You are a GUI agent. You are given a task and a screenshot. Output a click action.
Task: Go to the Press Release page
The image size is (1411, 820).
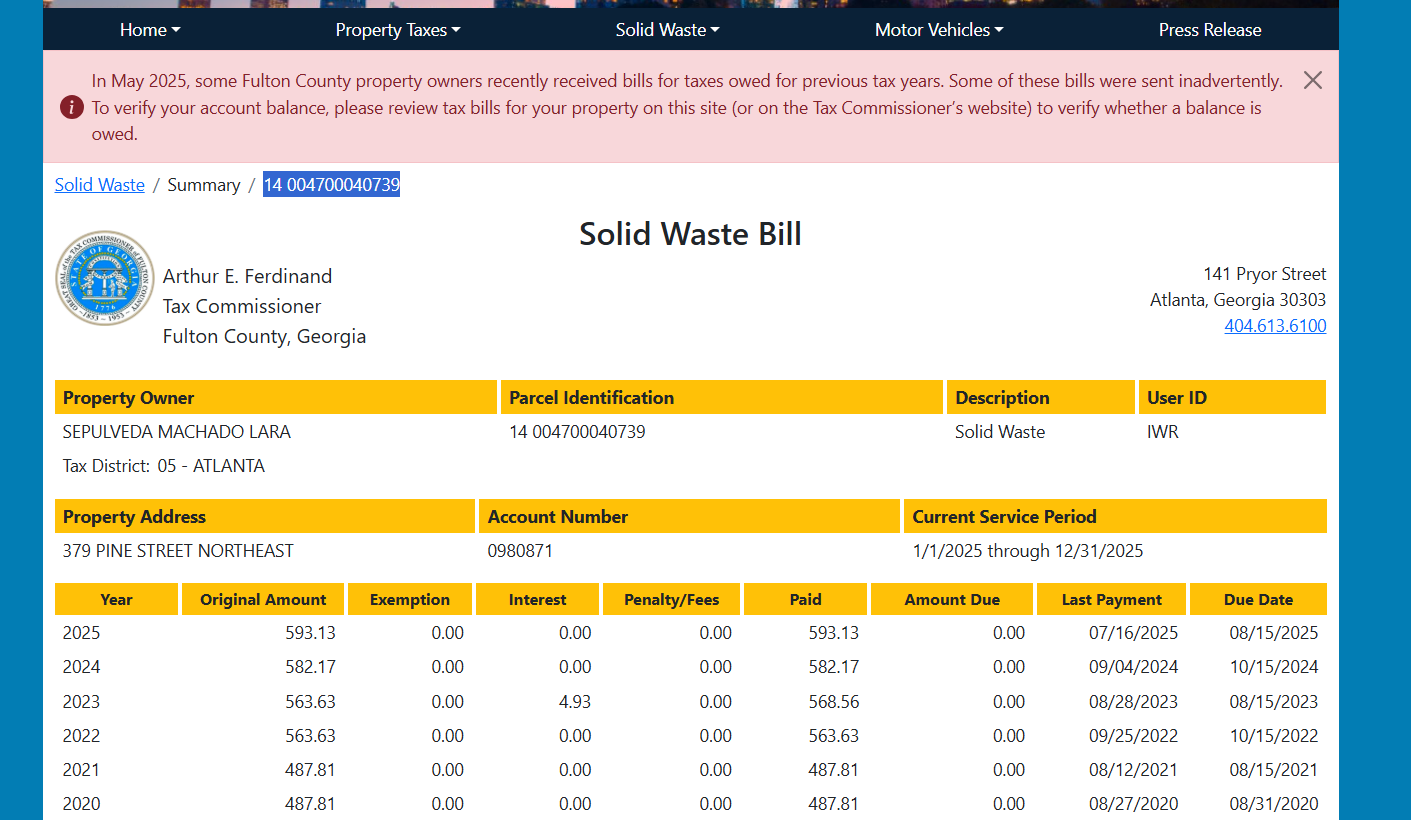[1209, 30]
